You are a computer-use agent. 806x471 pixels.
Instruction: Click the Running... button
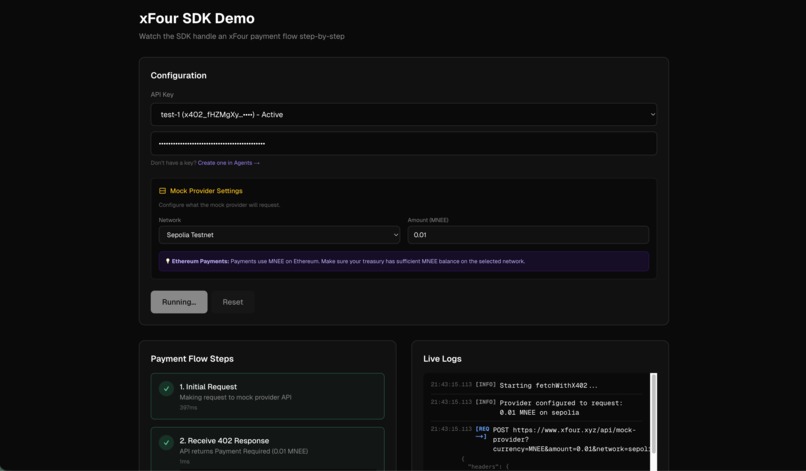(x=179, y=302)
